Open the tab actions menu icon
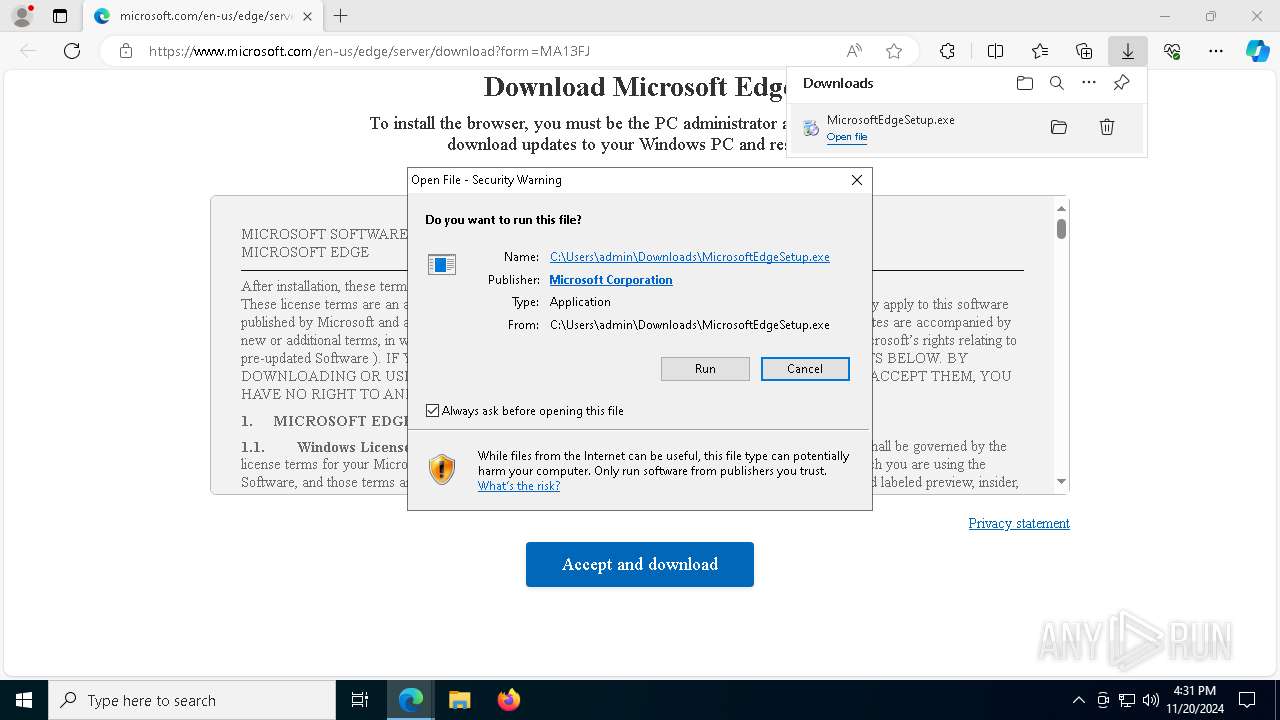The image size is (1280, 720). click(x=60, y=16)
